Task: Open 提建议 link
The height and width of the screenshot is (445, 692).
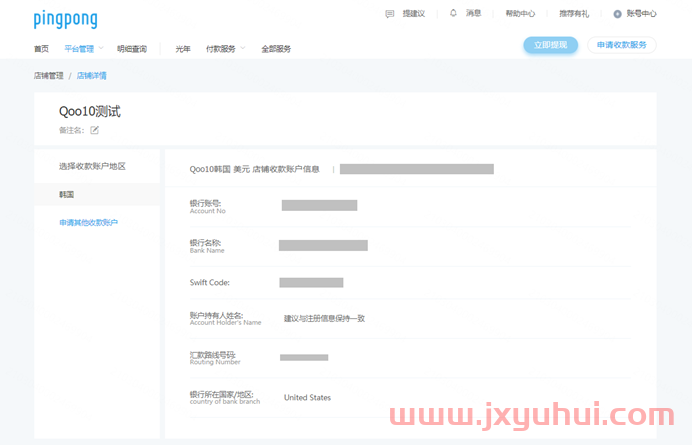Action: [x=414, y=14]
